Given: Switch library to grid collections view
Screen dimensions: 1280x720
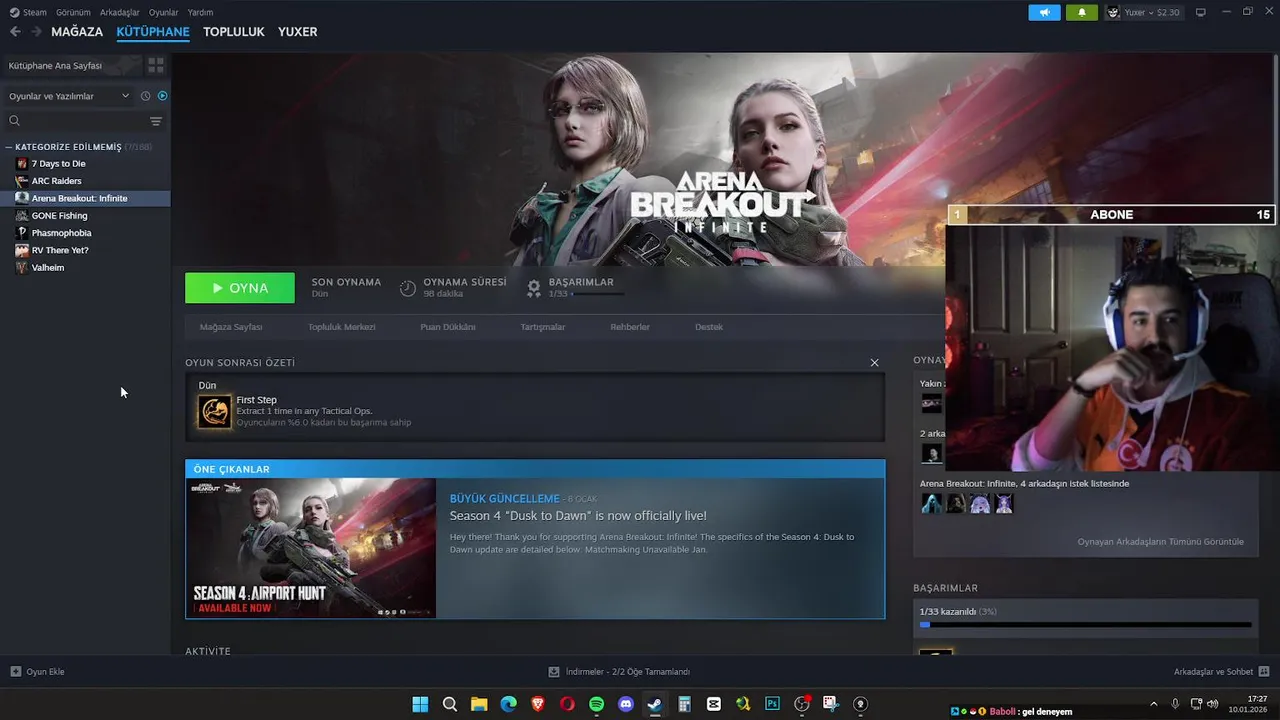Looking at the screenshot, I should tap(156, 65).
